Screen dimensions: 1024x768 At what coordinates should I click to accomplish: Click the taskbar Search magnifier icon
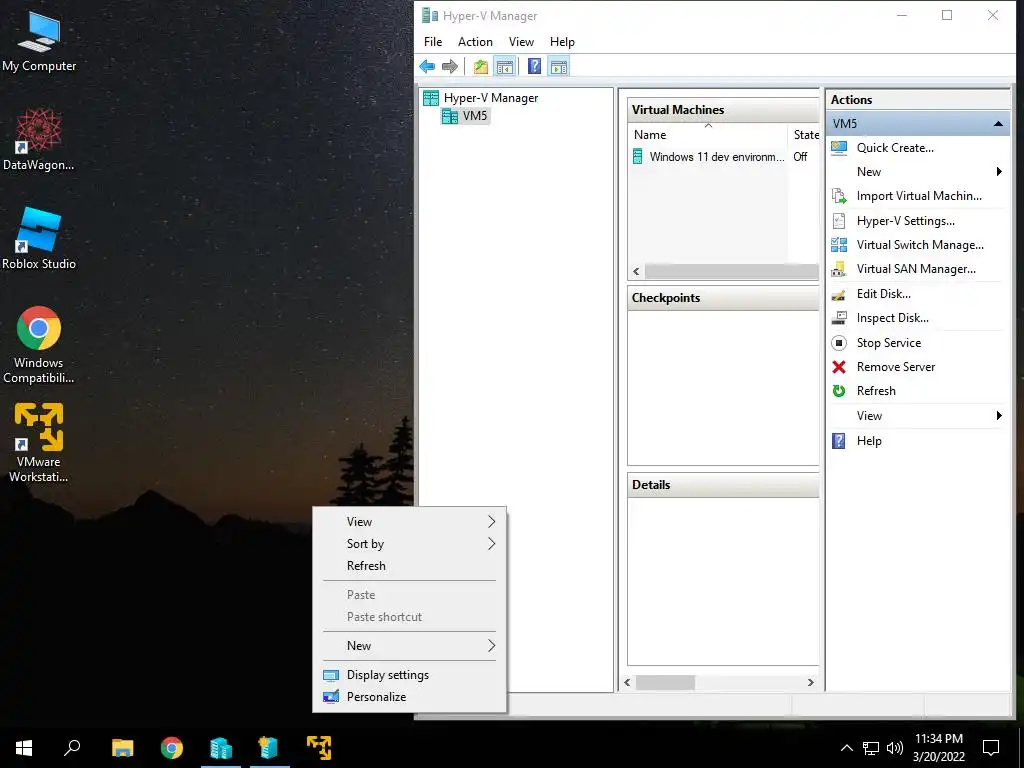pos(72,748)
